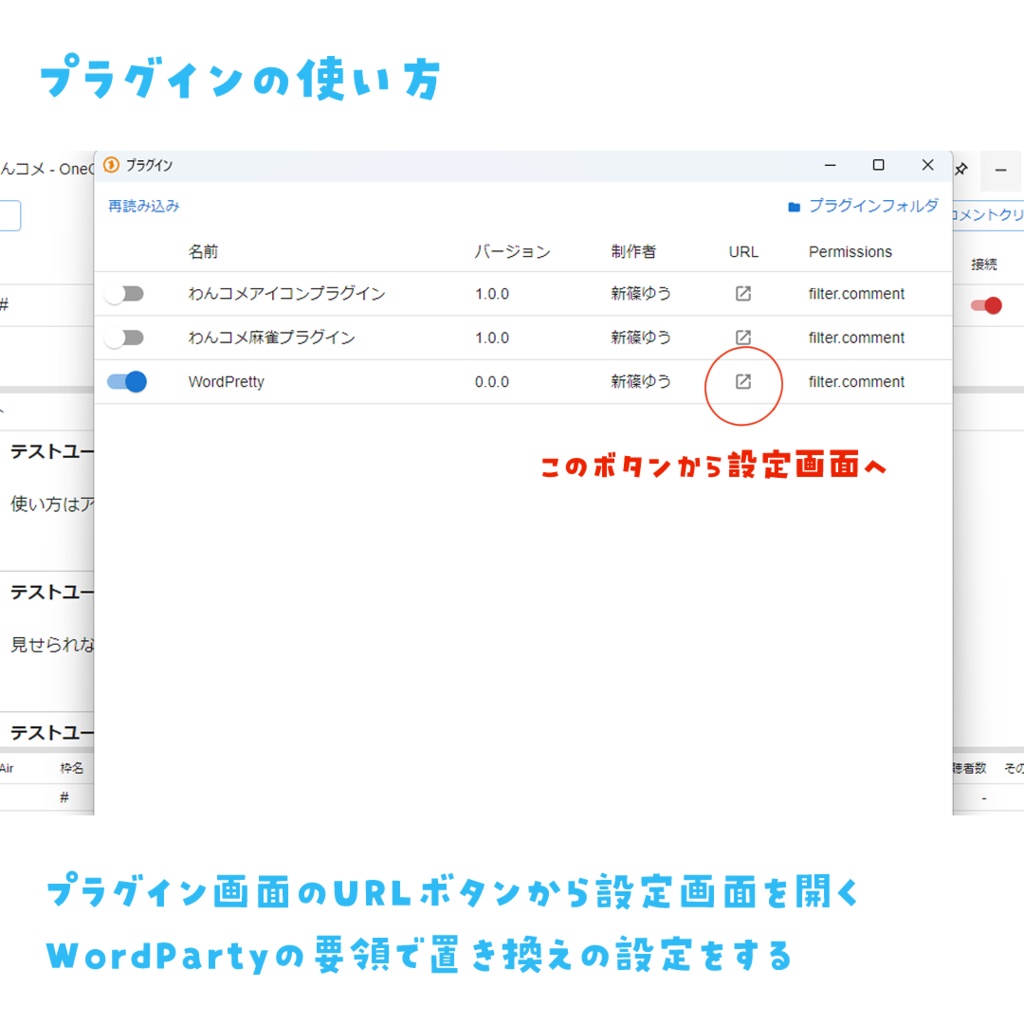The image size is (1024, 1024).
Task: Turn off the red 接続 connection toggle
Action: click(x=986, y=304)
